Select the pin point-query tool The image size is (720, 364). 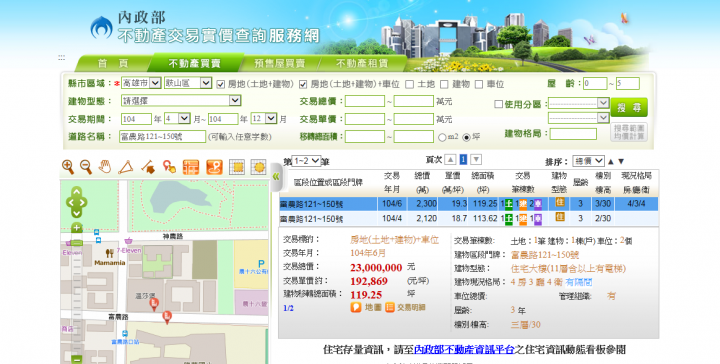169,167
